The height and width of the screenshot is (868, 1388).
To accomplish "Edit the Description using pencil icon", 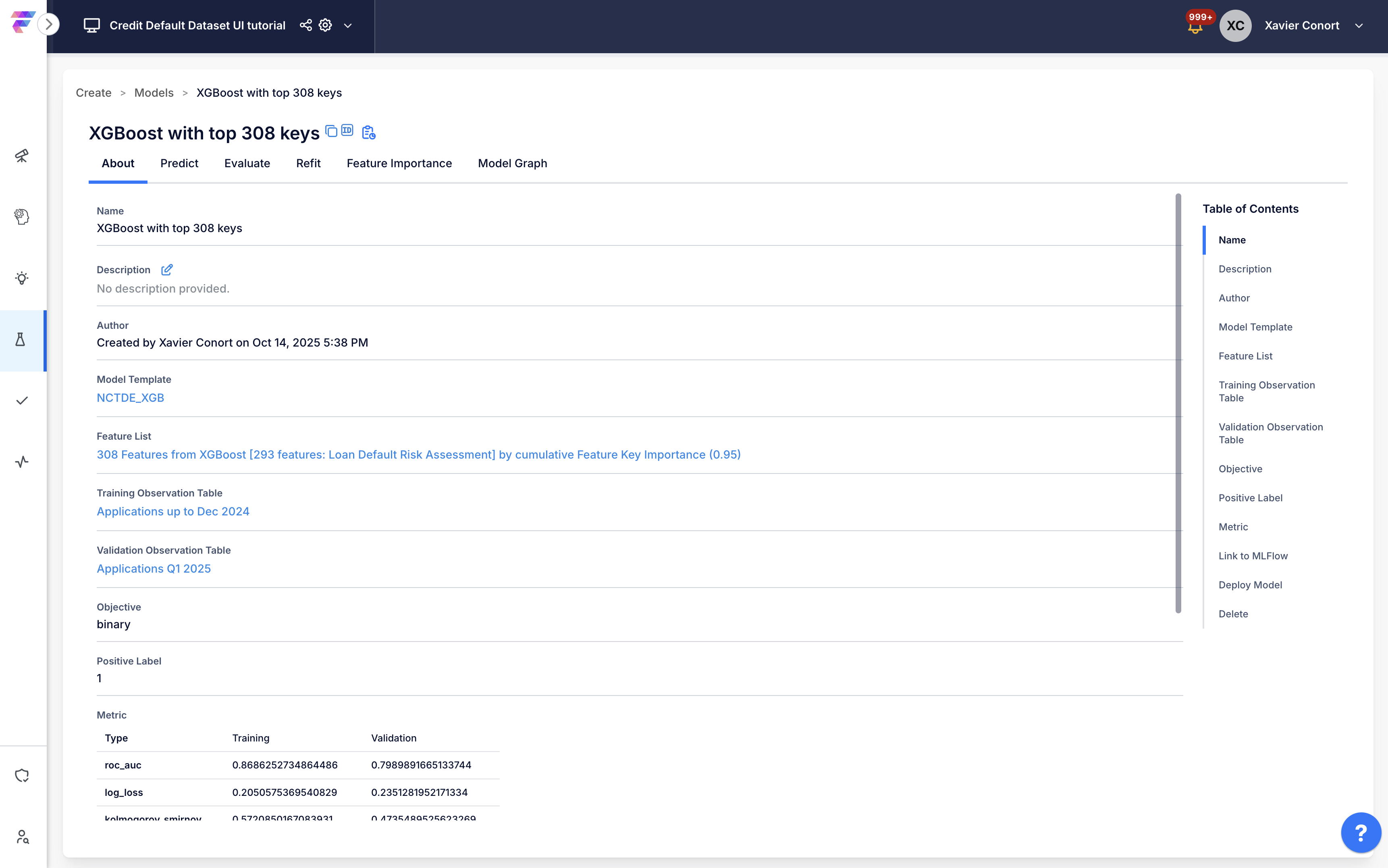I will pyautogui.click(x=166, y=270).
